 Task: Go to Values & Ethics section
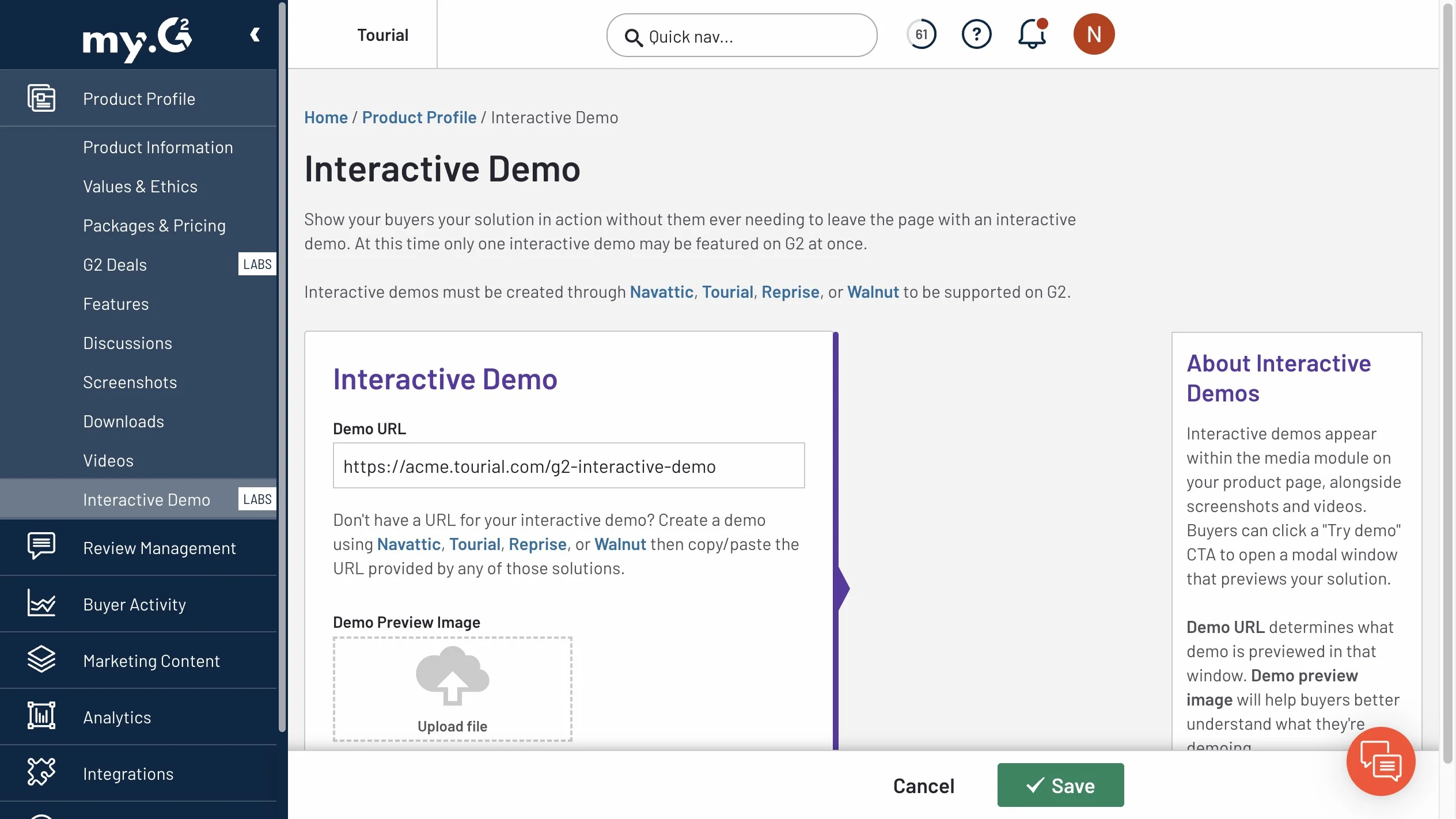pos(140,187)
